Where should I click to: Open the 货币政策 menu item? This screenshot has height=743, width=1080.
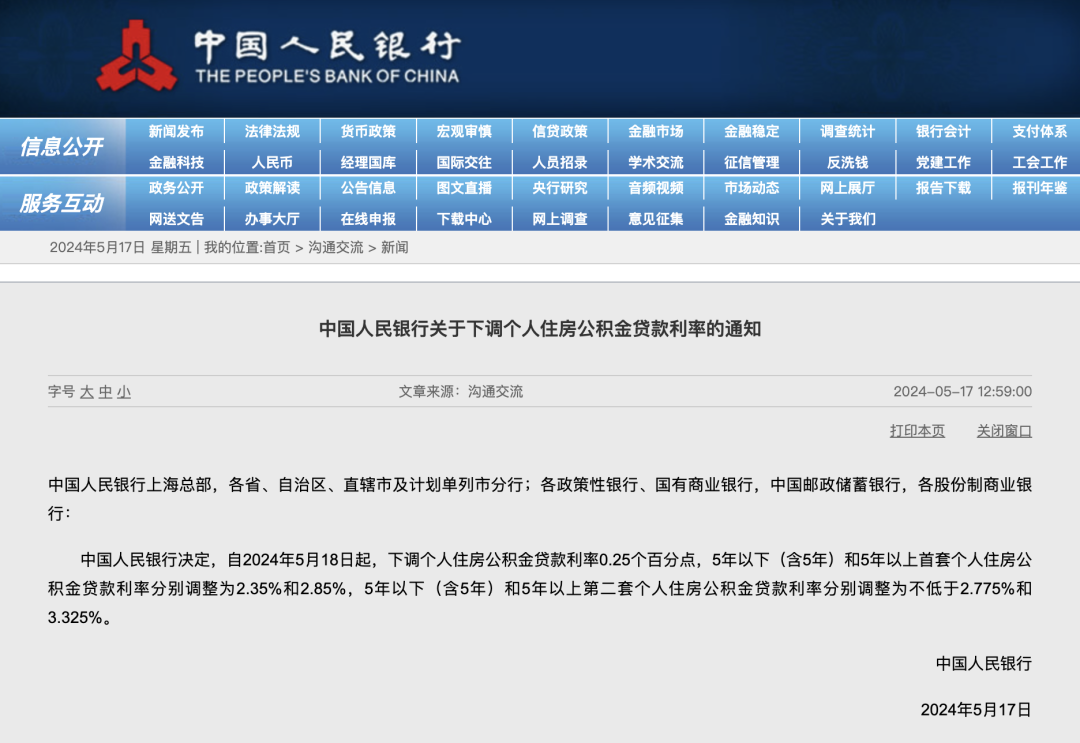coord(369,131)
